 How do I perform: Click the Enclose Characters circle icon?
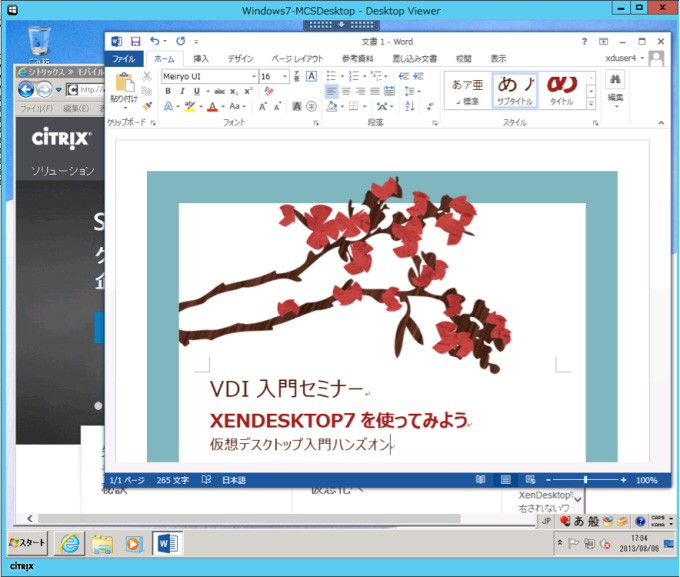311,106
